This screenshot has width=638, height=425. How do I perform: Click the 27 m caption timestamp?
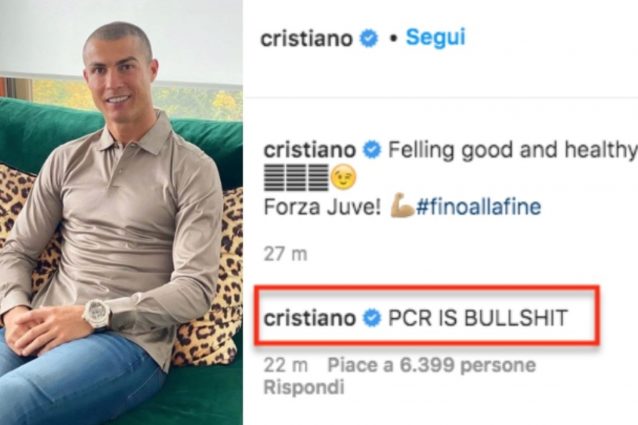[286, 254]
